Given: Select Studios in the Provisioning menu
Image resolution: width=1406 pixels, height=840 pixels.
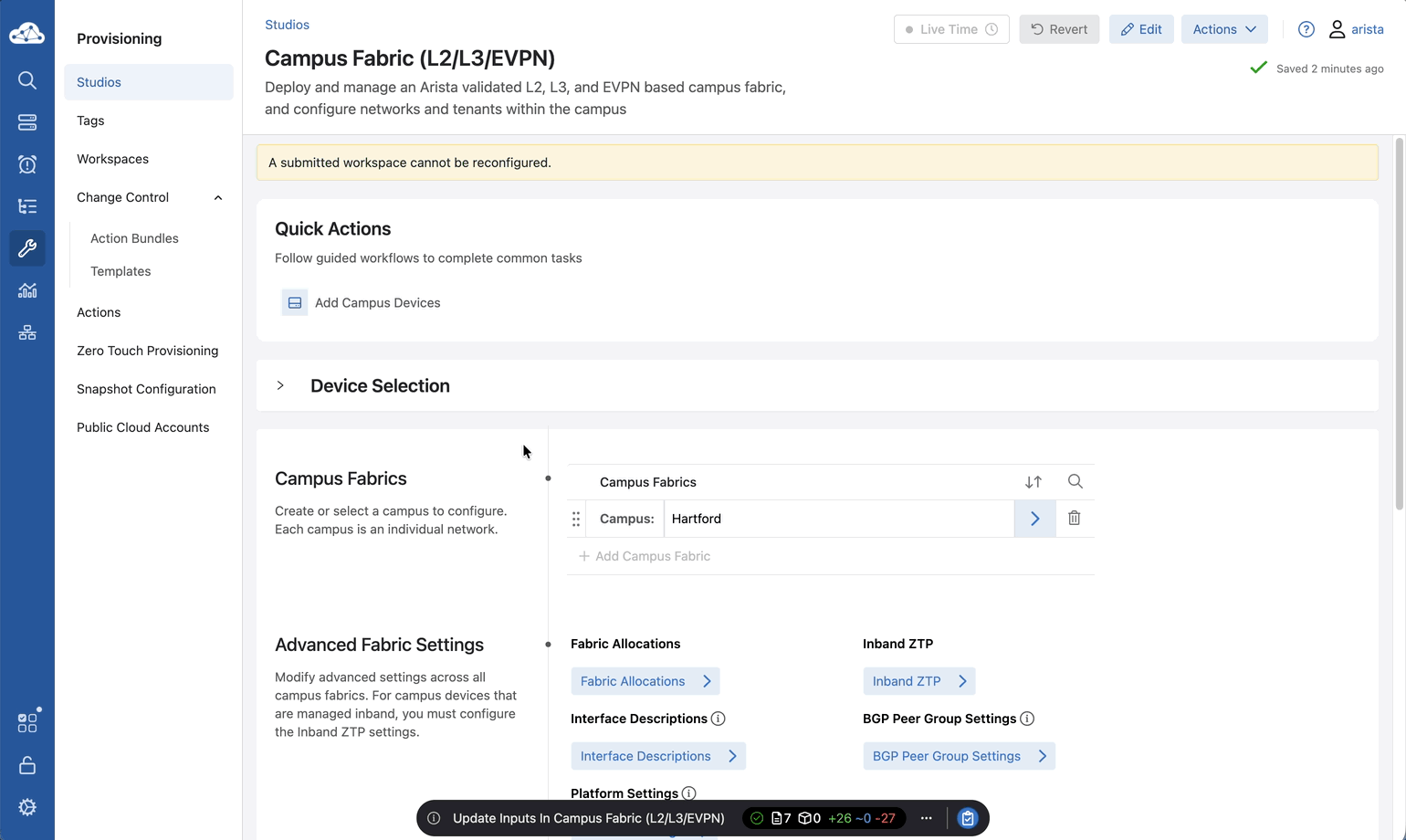Looking at the screenshot, I should pyautogui.click(x=149, y=82).
